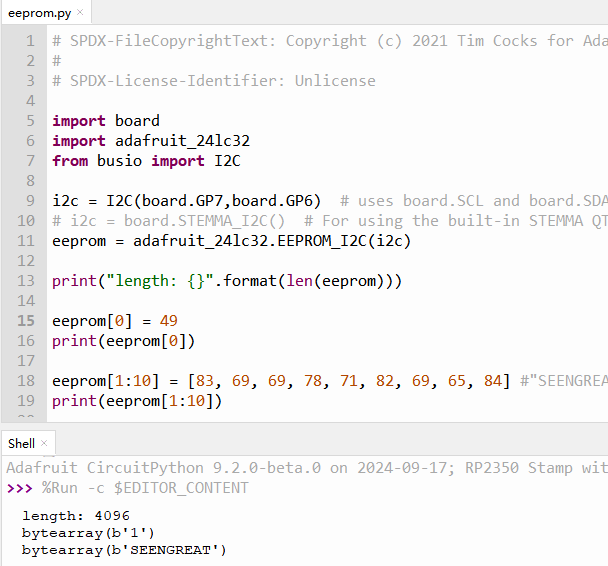Click the EEPROM_I2C(i2c) assignment line

coord(231,241)
